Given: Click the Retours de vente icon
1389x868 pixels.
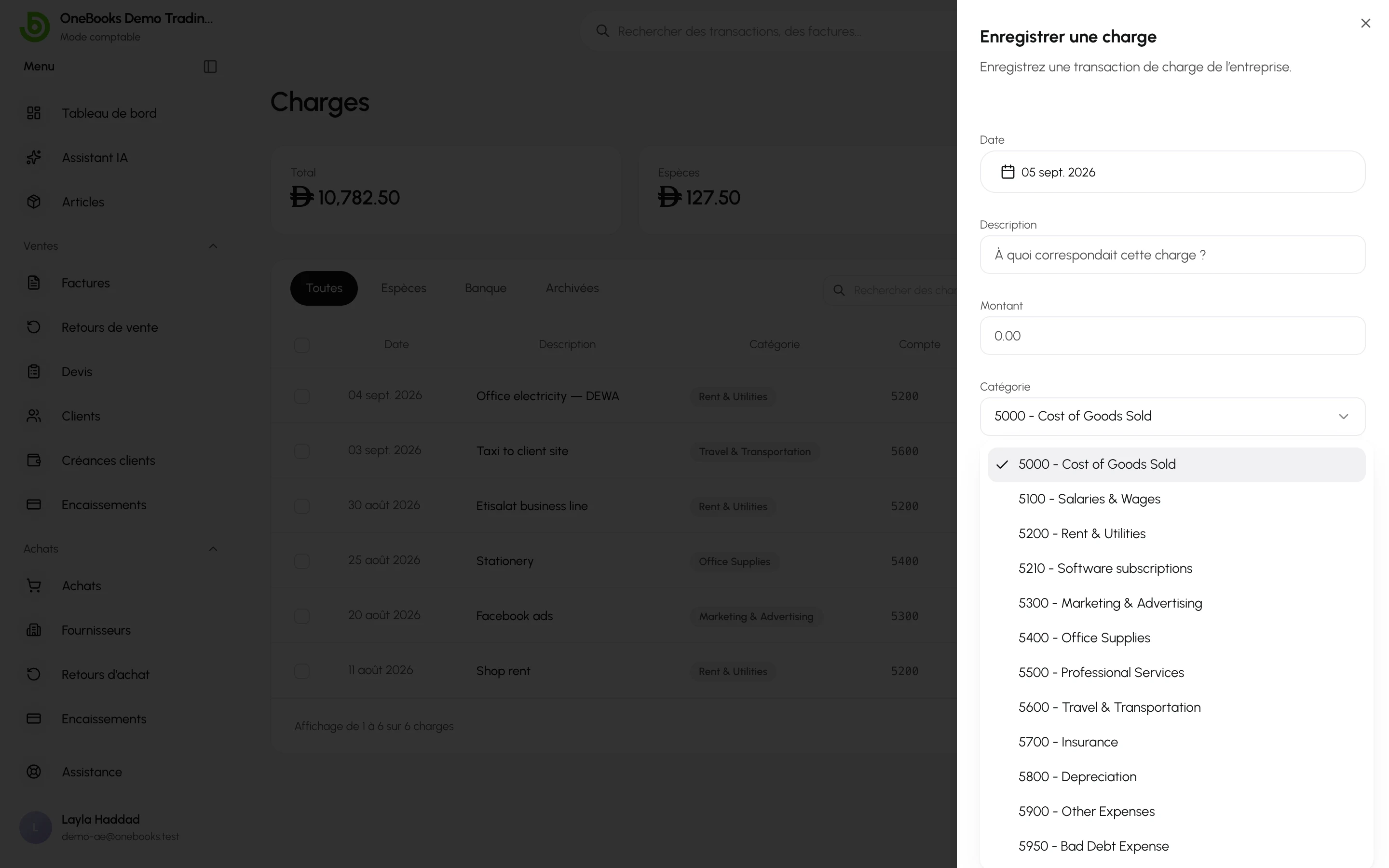Looking at the screenshot, I should pos(34,327).
